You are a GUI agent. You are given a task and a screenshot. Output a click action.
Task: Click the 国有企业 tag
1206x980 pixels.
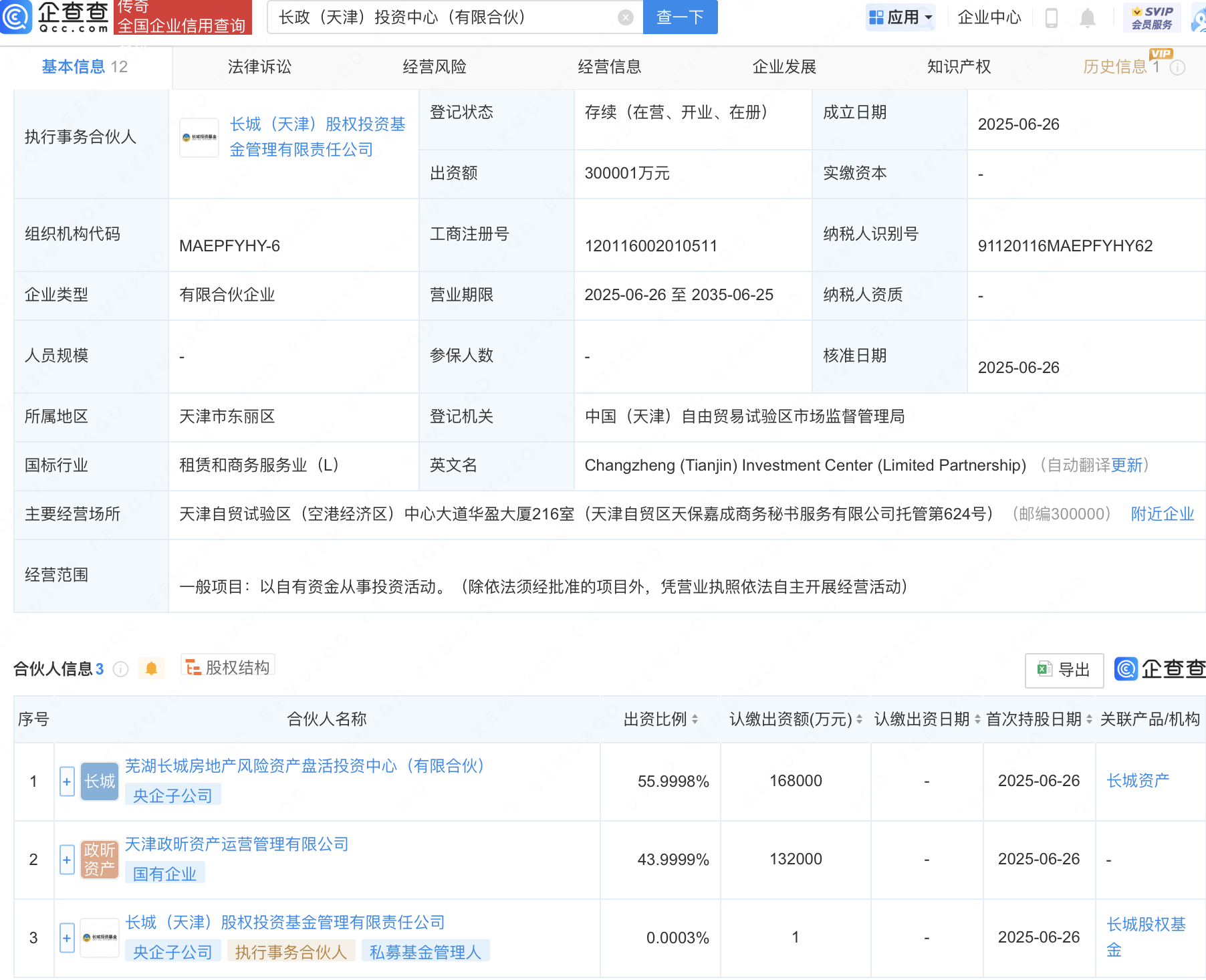164,874
